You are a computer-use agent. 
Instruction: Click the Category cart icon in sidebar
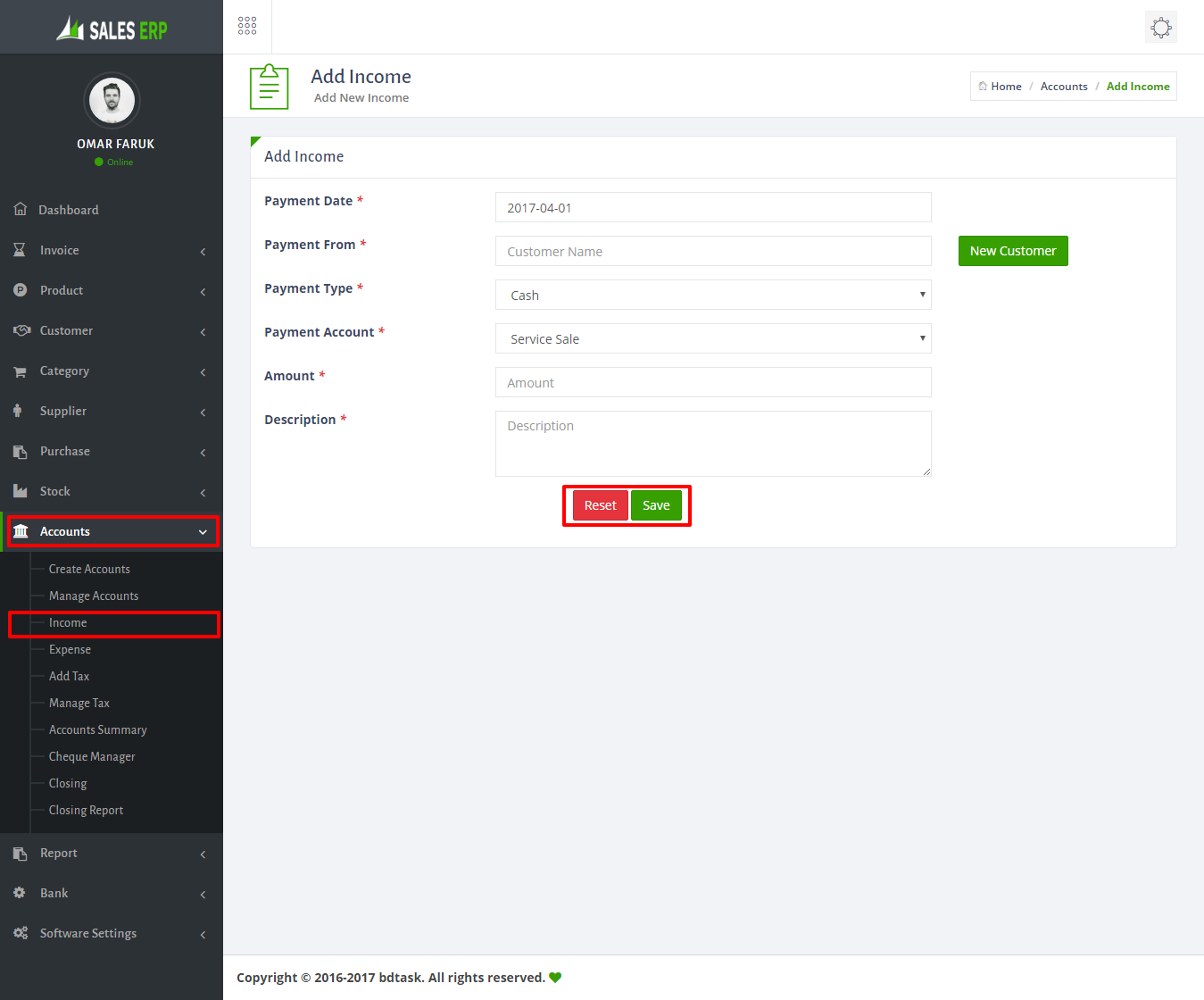20,371
